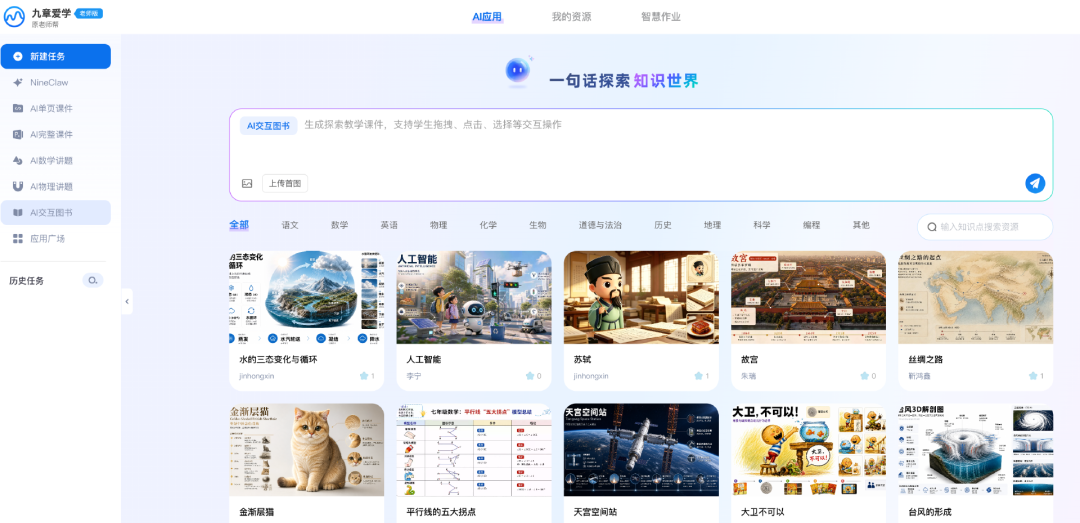Click the 新建任务 button

tap(56, 57)
